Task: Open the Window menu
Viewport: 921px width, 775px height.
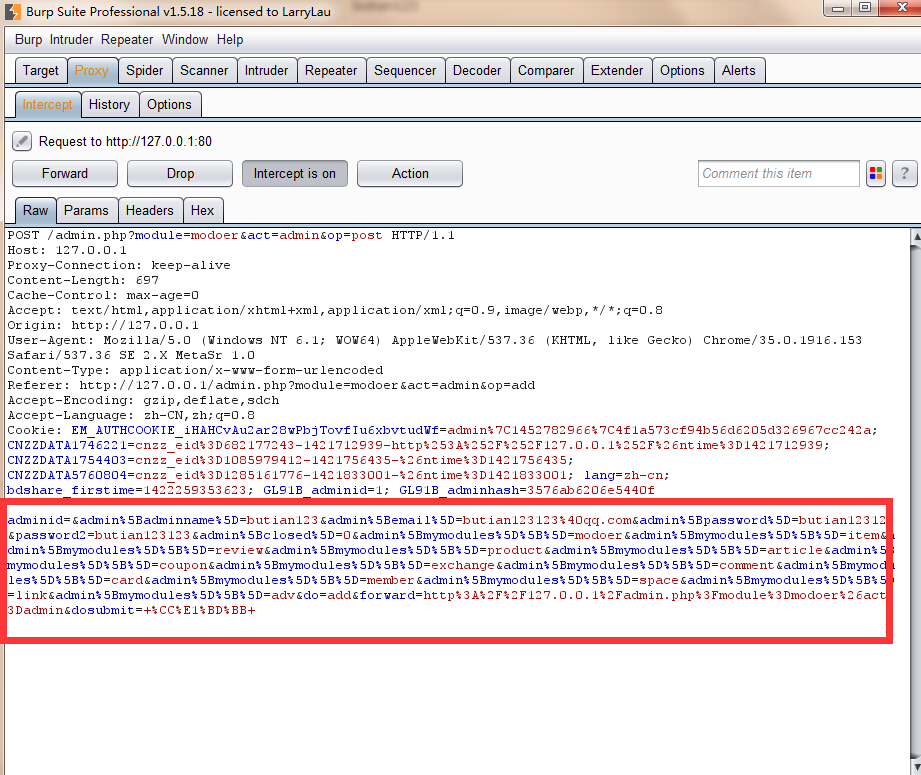Action: 185,39
